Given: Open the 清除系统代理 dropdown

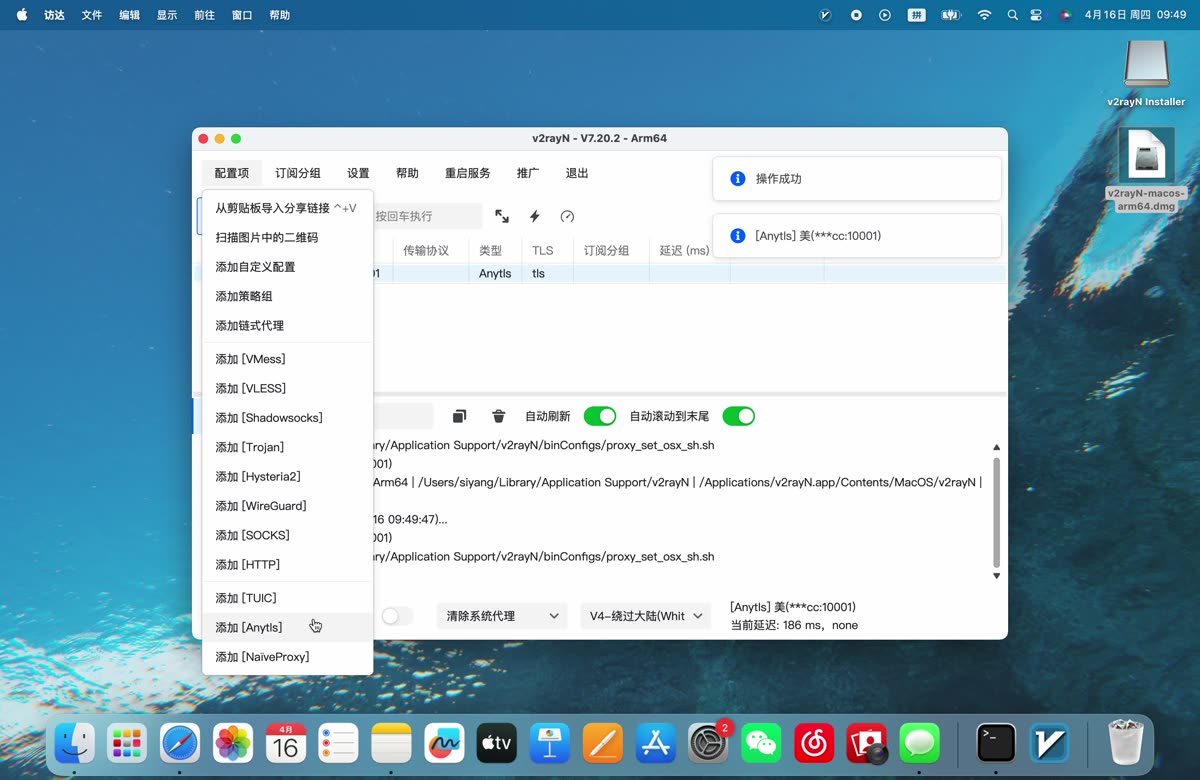Looking at the screenshot, I should [502, 616].
